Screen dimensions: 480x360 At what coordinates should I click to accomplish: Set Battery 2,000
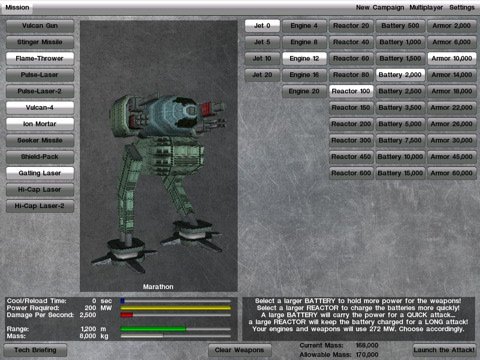coord(400,75)
